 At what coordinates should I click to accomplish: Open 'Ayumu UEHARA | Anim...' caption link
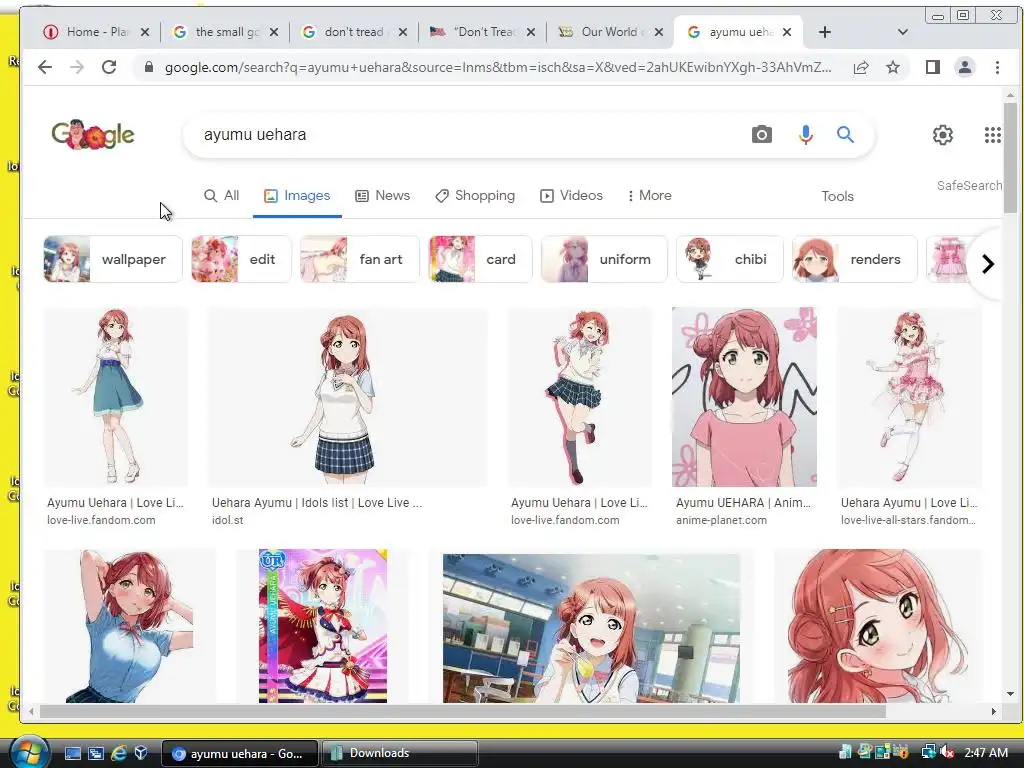[x=743, y=503]
